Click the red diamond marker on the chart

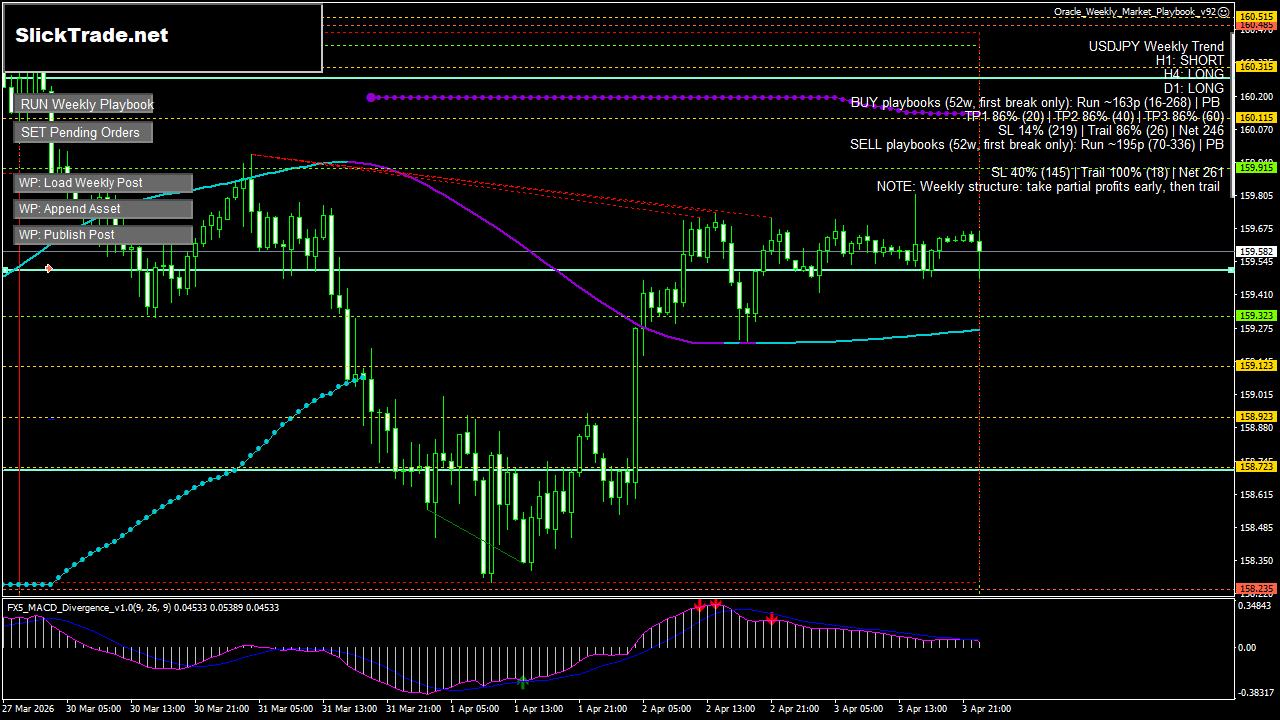(x=49, y=268)
